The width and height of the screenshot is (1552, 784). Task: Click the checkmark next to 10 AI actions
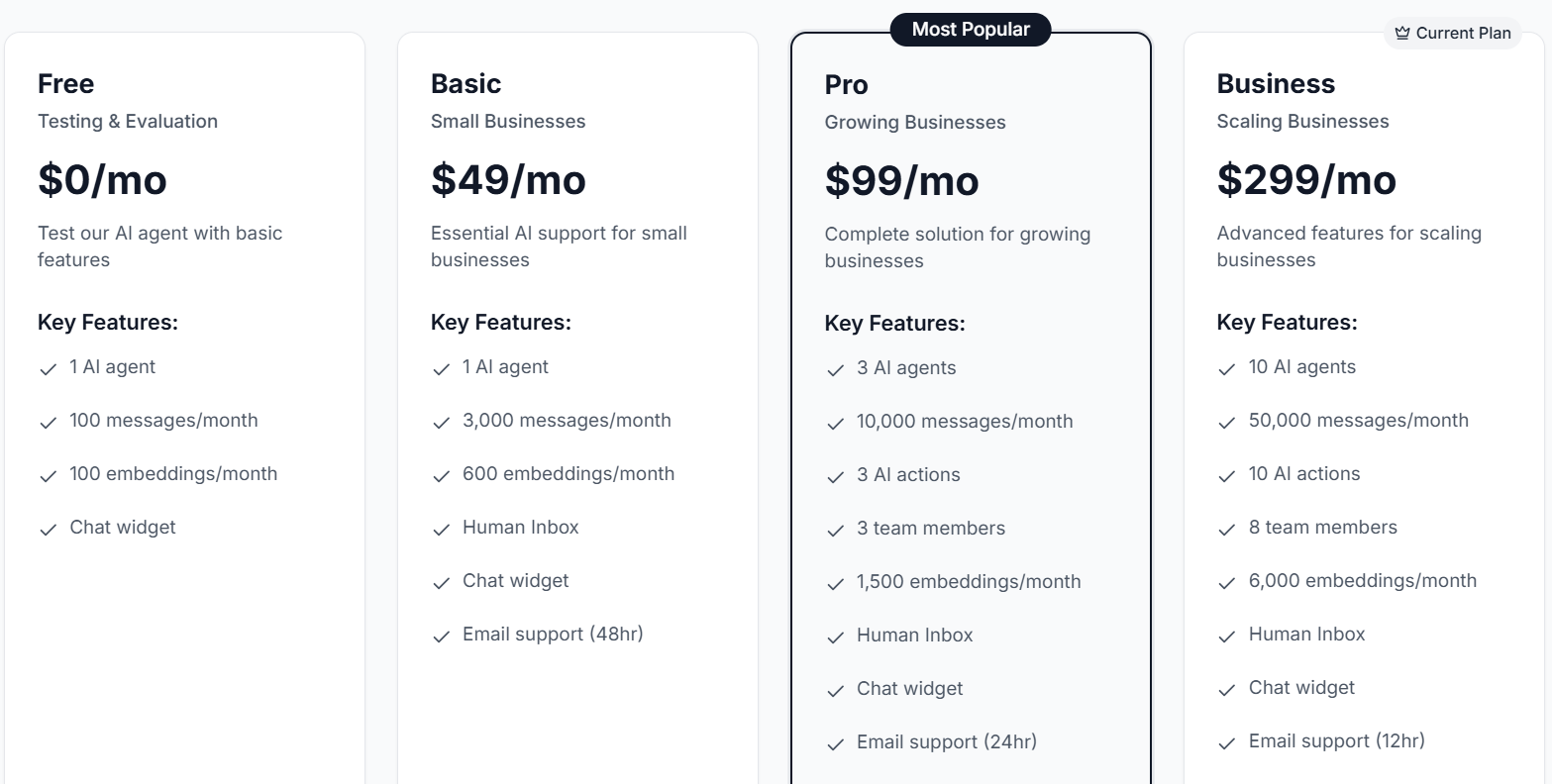tap(1227, 476)
